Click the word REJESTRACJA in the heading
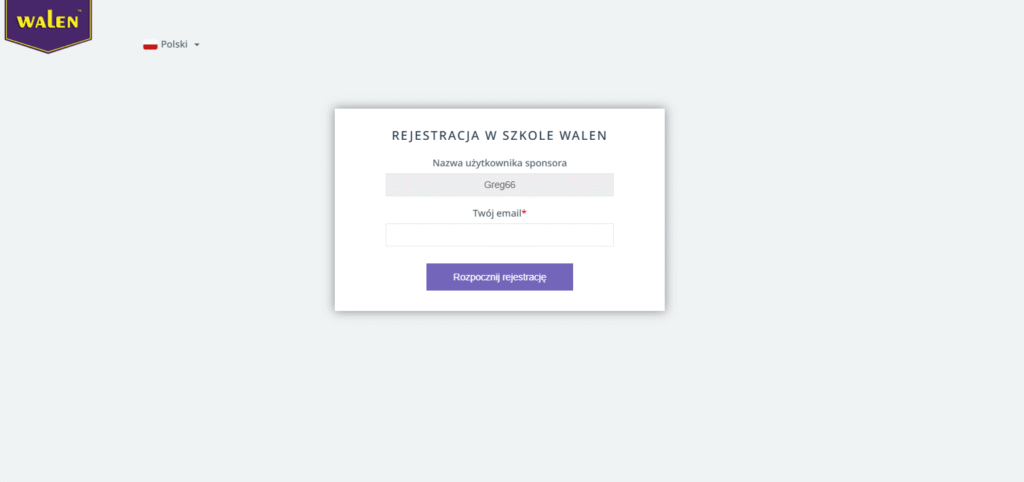The height and width of the screenshot is (482, 1024). click(x=432, y=135)
